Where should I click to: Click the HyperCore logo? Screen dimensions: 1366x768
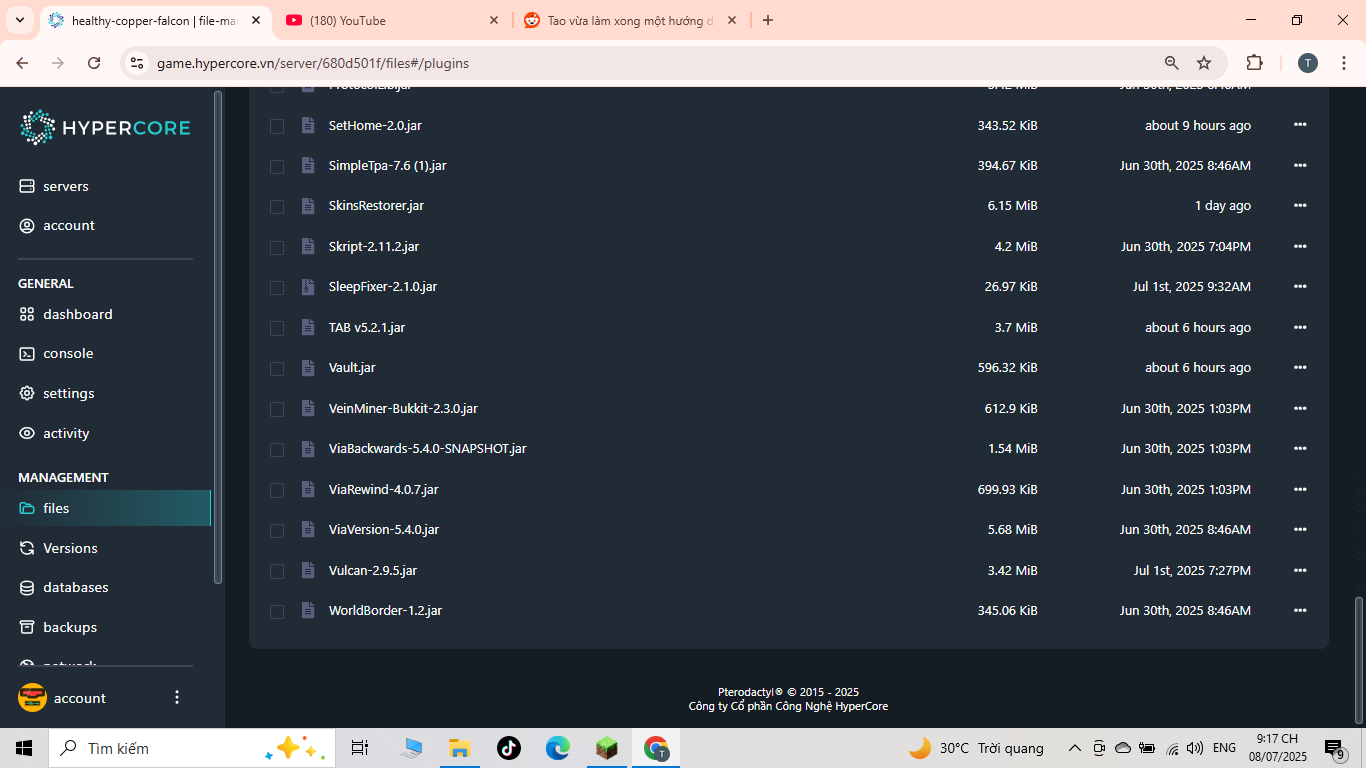(x=105, y=127)
